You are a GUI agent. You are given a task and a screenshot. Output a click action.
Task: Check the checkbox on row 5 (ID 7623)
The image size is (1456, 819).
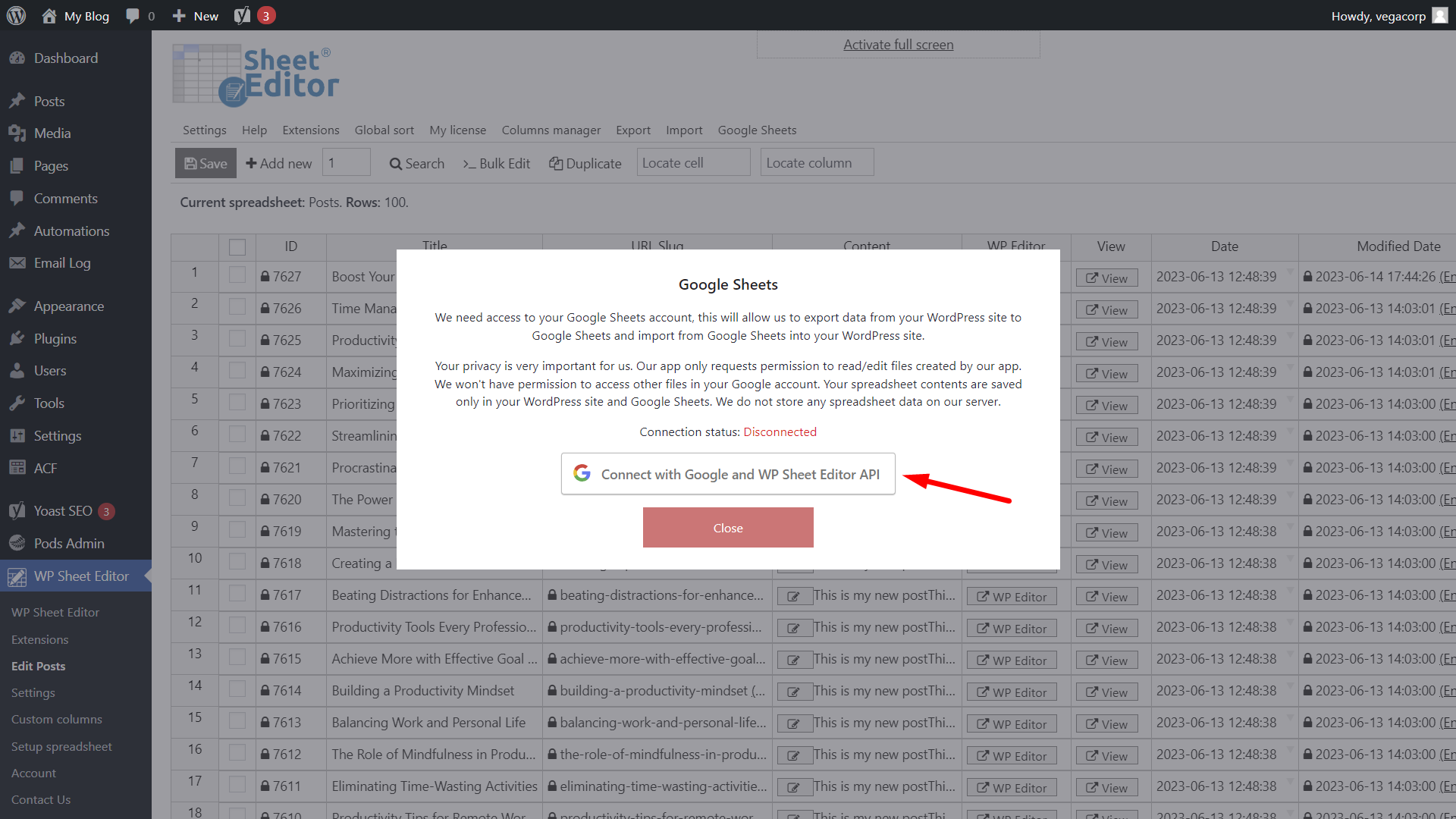(x=237, y=403)
